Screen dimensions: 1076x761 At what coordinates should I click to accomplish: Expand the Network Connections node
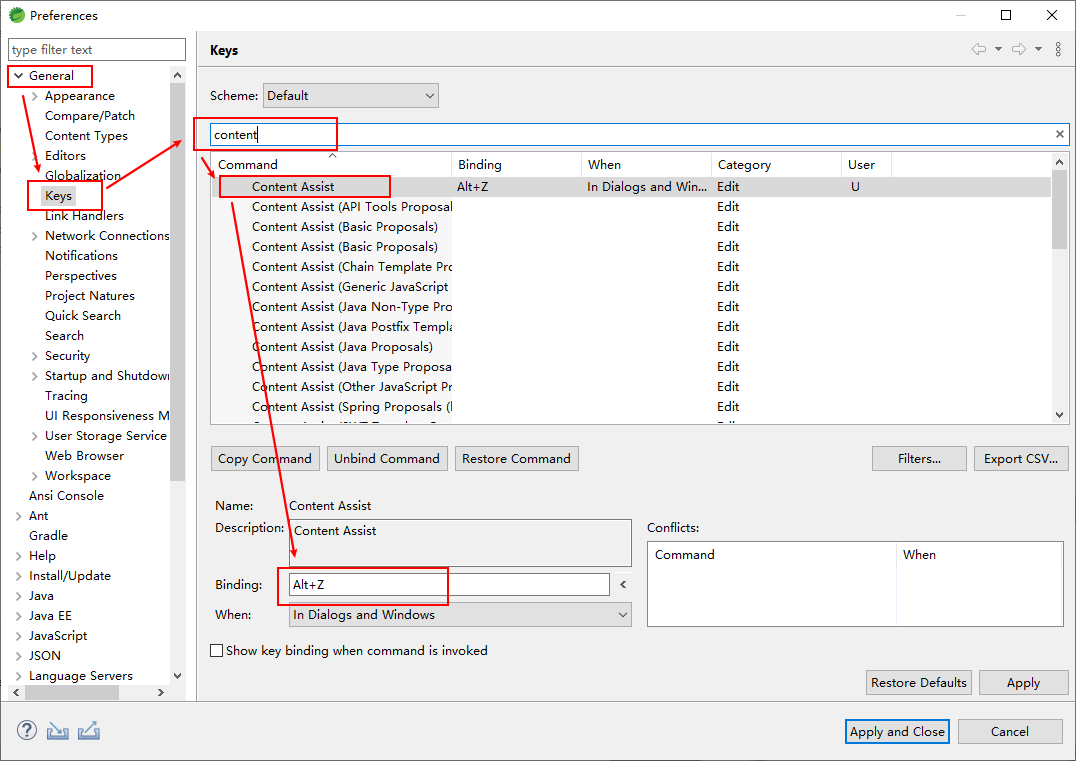[x=34, y=236]
